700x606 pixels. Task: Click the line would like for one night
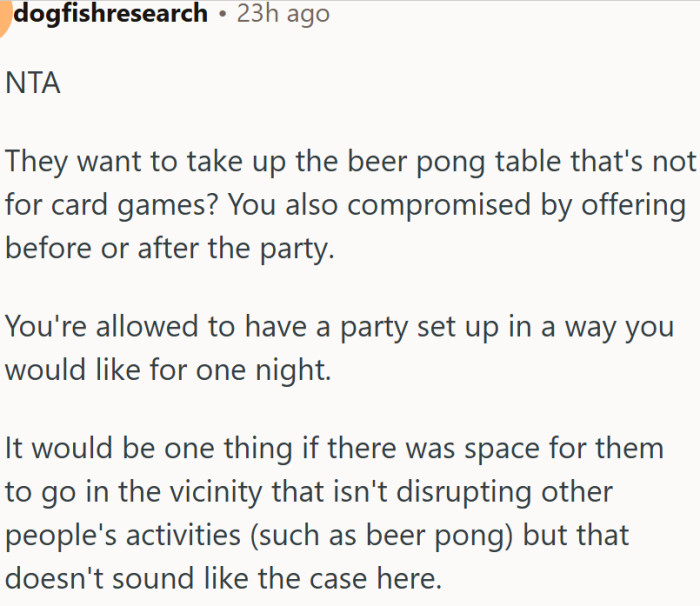tap(168, 370)
